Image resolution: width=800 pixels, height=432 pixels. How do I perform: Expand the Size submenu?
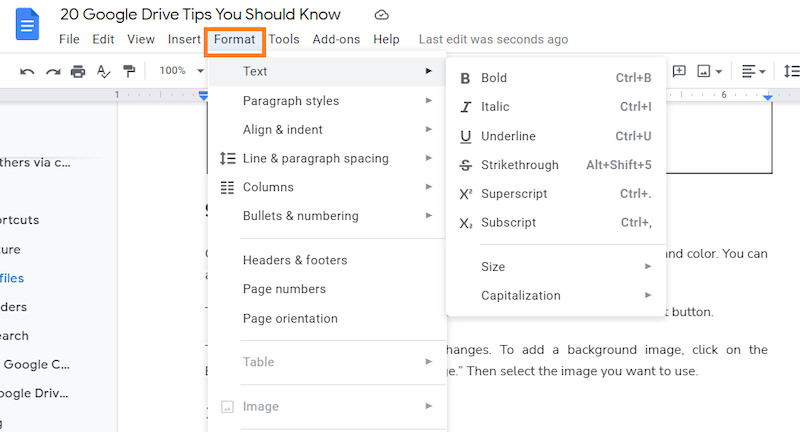pyautogui.click(x=556, y=267)
